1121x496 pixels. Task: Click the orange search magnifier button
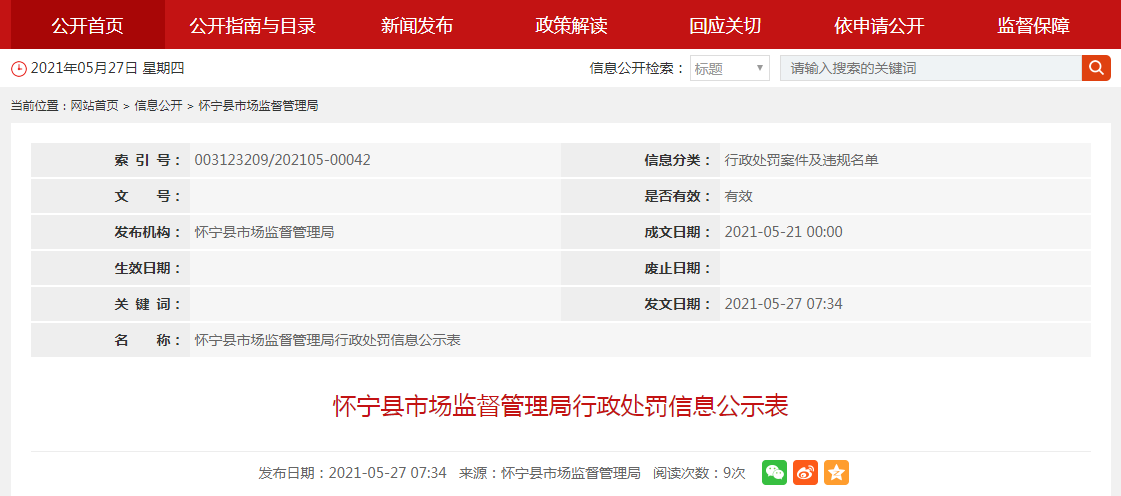(x=1096, y=69)
